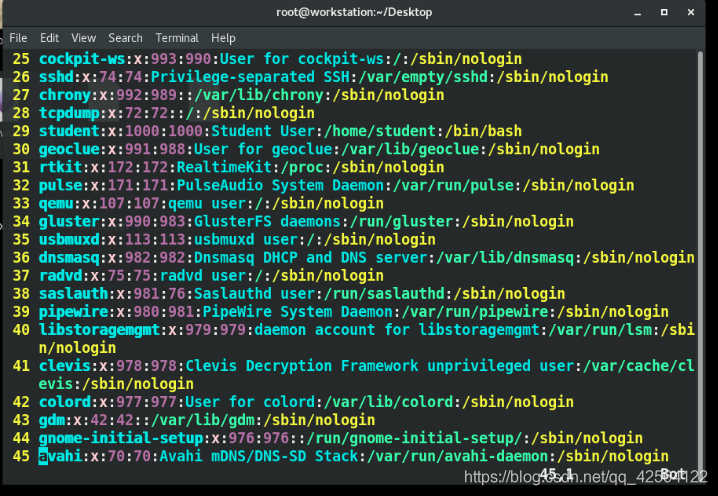Click 'PipeWire System Daemon' text
718x496 pixels.
(x=298, y=312)
